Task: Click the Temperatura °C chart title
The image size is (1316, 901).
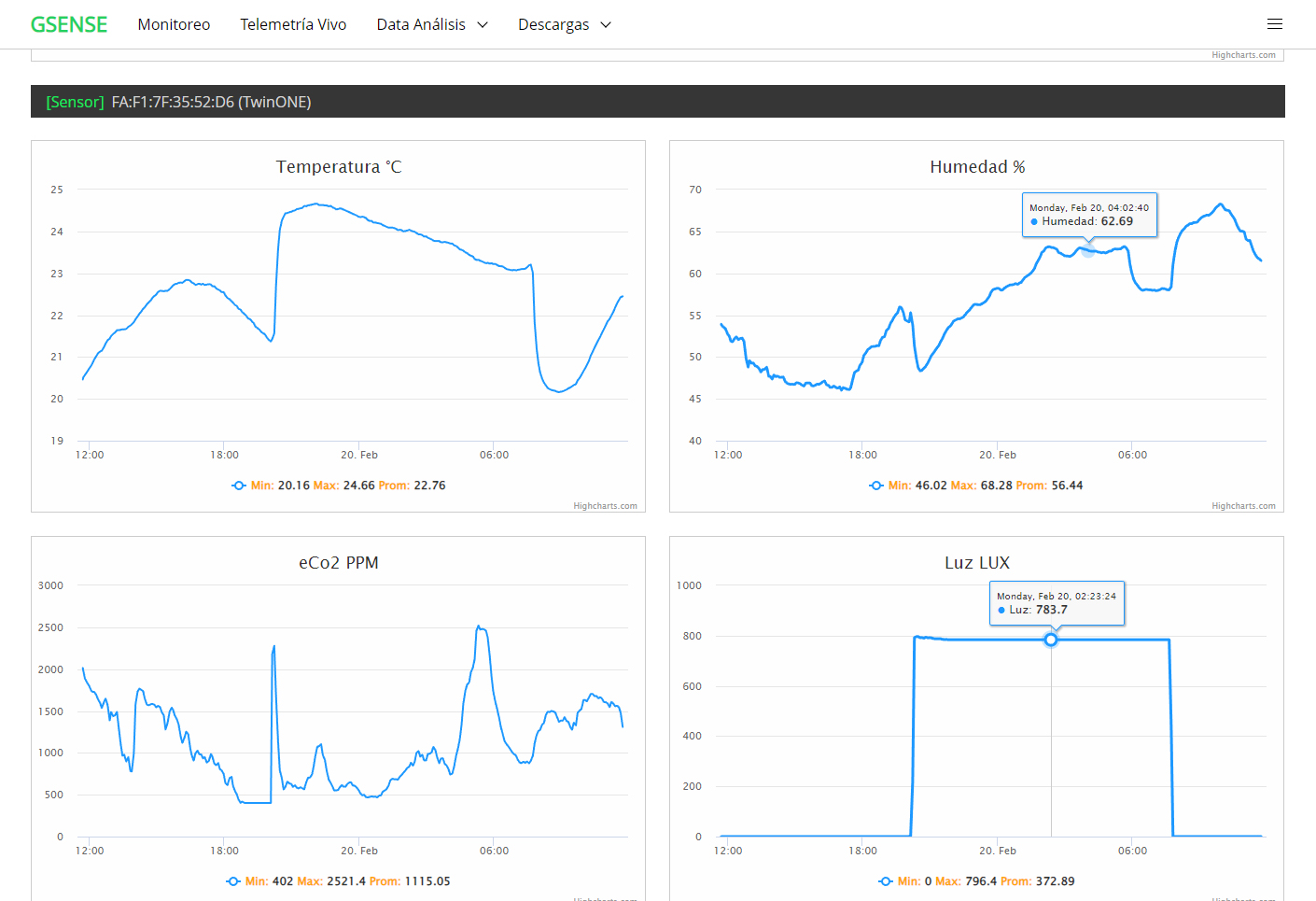Action: pyautogui.click(x=338, y=167)
